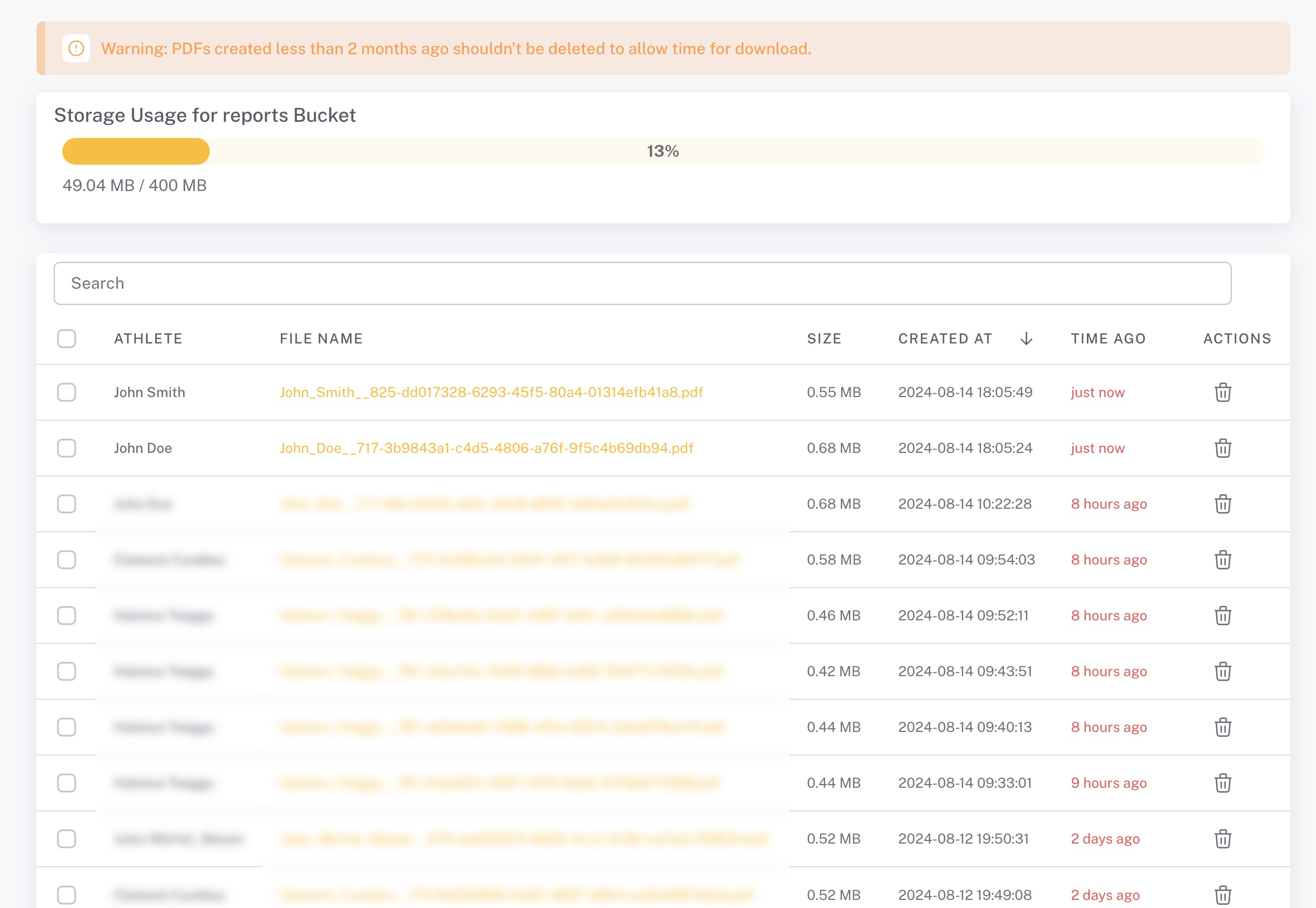Sort by the Athlete column header
This screenshot has height=908, width=1316.
(x=148, y=339)
